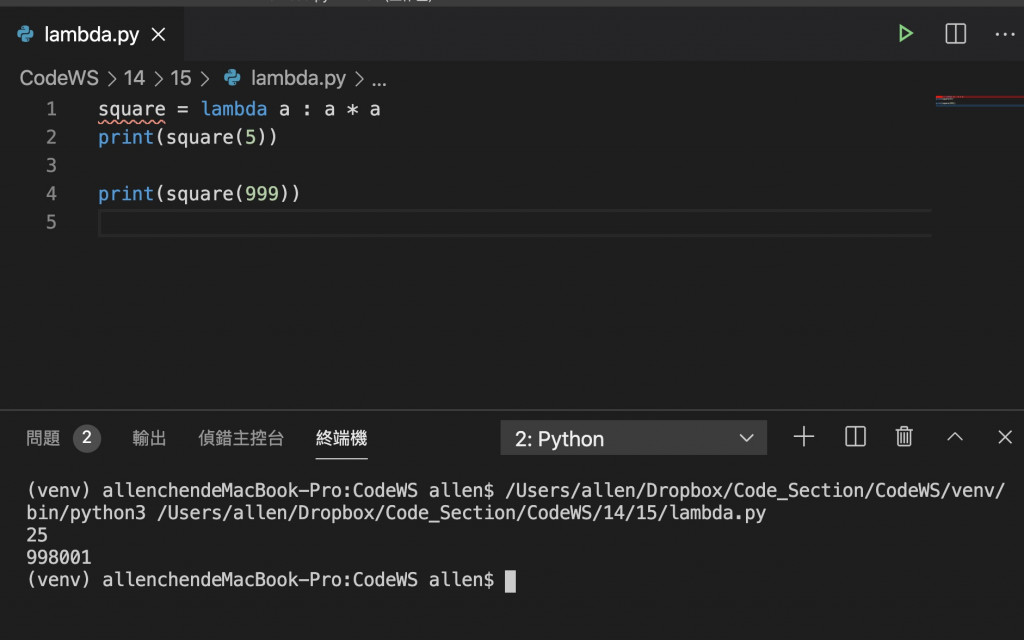Switch to the 輸出 output tab
Viewport: 1024px width, 640px height.
pos(149,438)
